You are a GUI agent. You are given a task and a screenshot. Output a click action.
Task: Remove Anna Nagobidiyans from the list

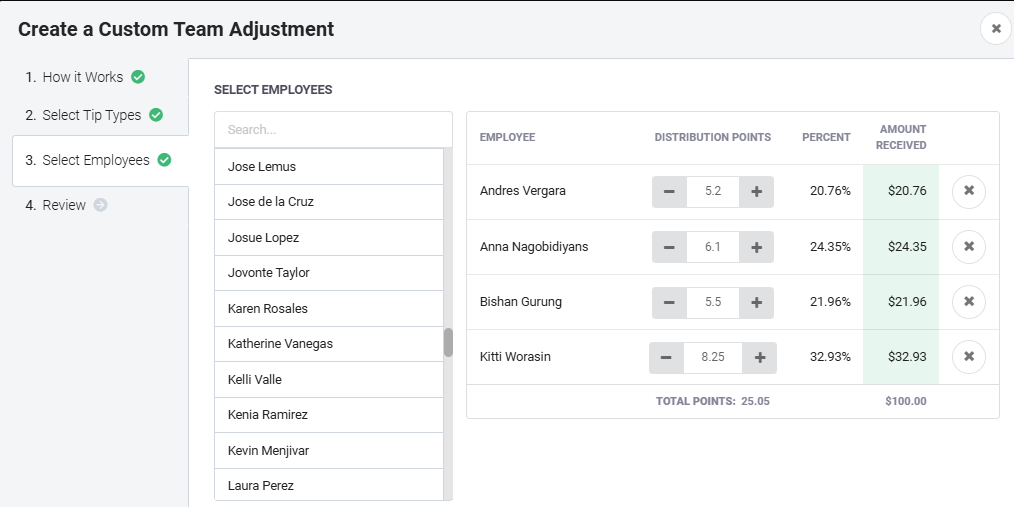[968, 246]
